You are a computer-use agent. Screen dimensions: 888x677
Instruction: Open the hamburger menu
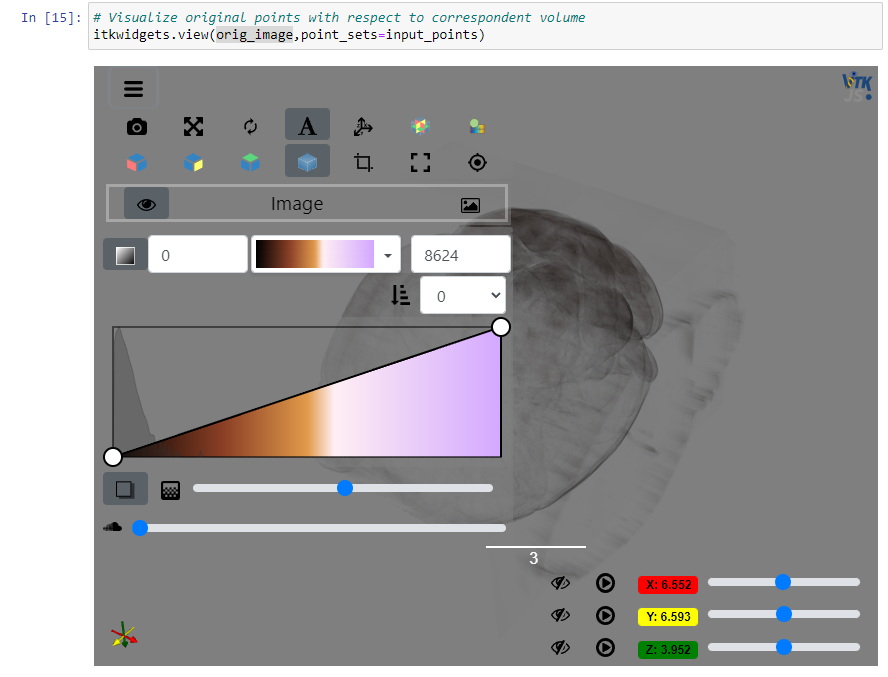click(133, 89)
